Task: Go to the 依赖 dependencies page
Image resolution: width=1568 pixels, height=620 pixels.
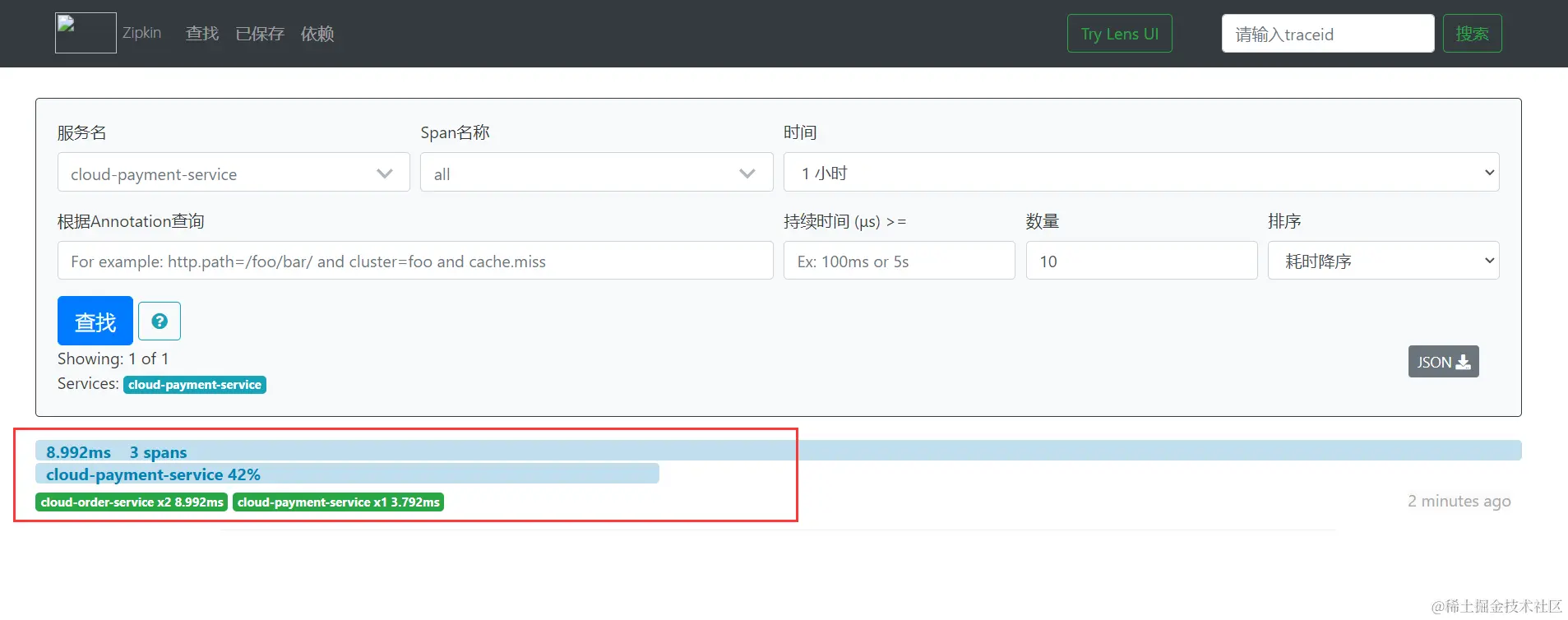Action: pyautogui.click(x=317, y=34)
